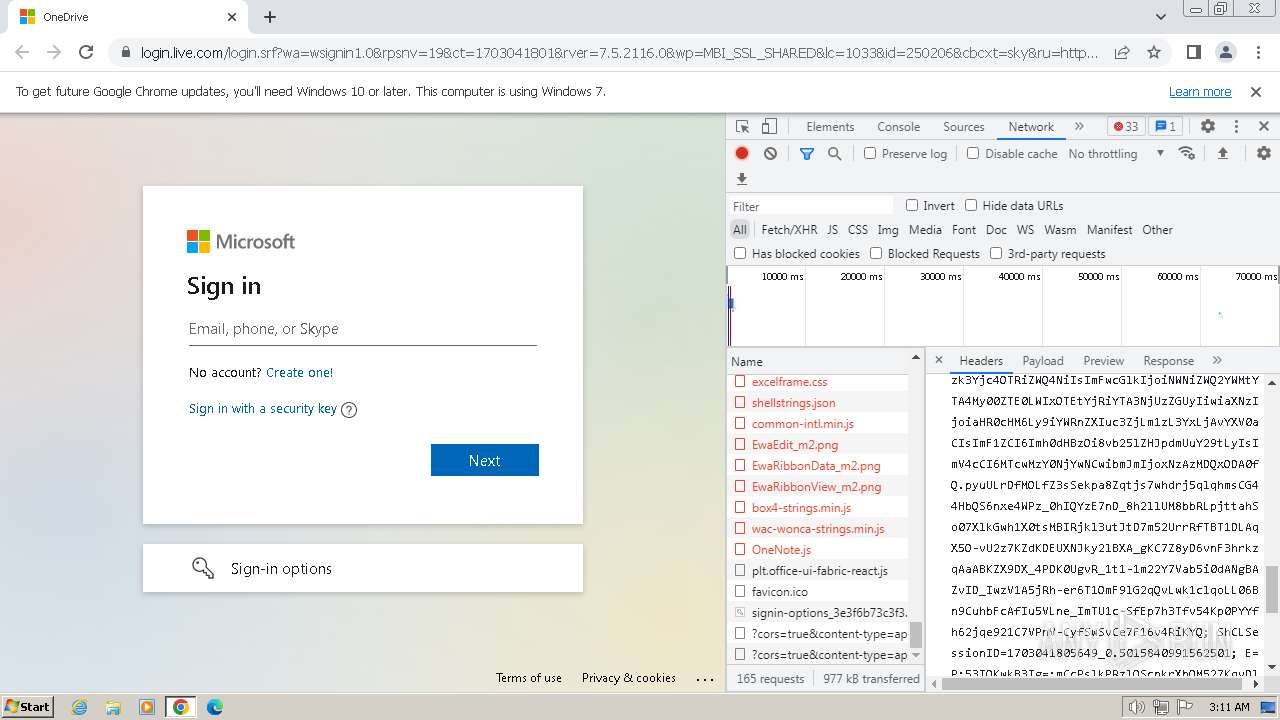Switch to the Console panel
1280x720 pixels.
coord(898,127)
